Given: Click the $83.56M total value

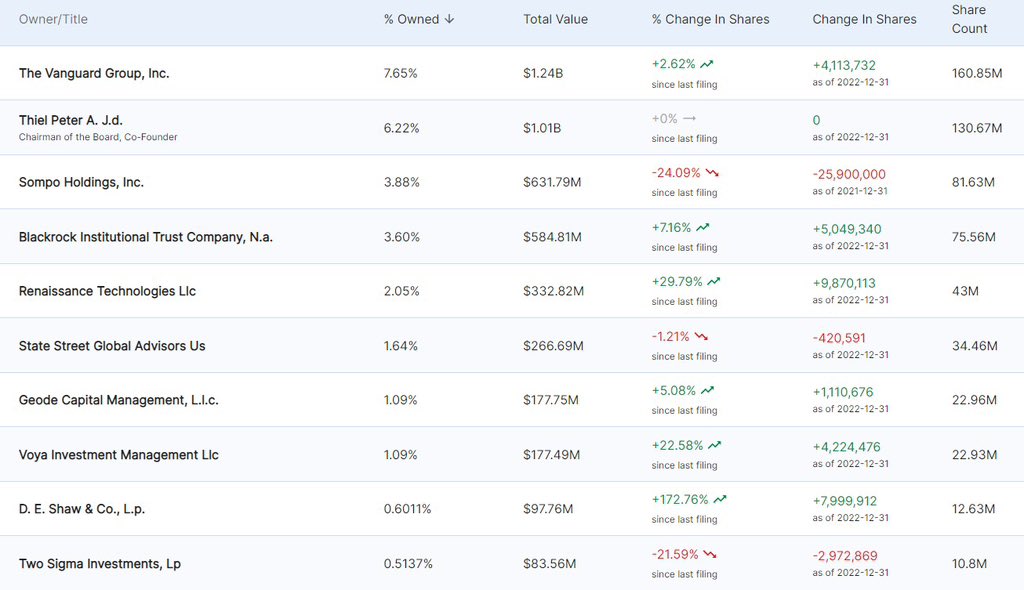Looking at the screenshot, I should [549, 564].
